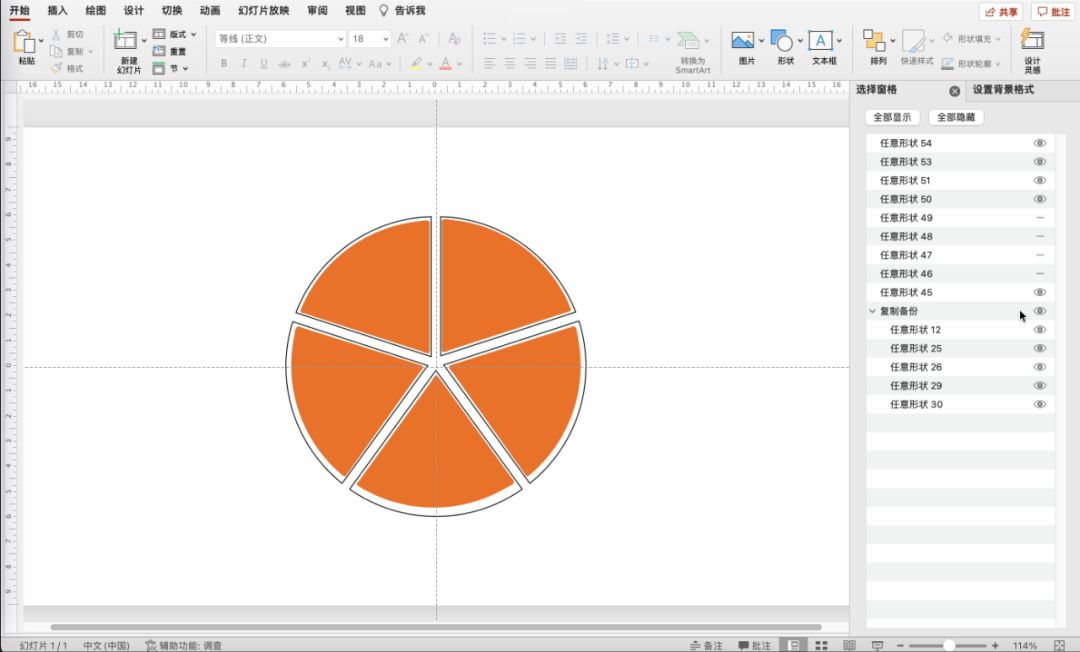Click the font color A swatch
Screen dimensions: 1080x652
point(446,63)
